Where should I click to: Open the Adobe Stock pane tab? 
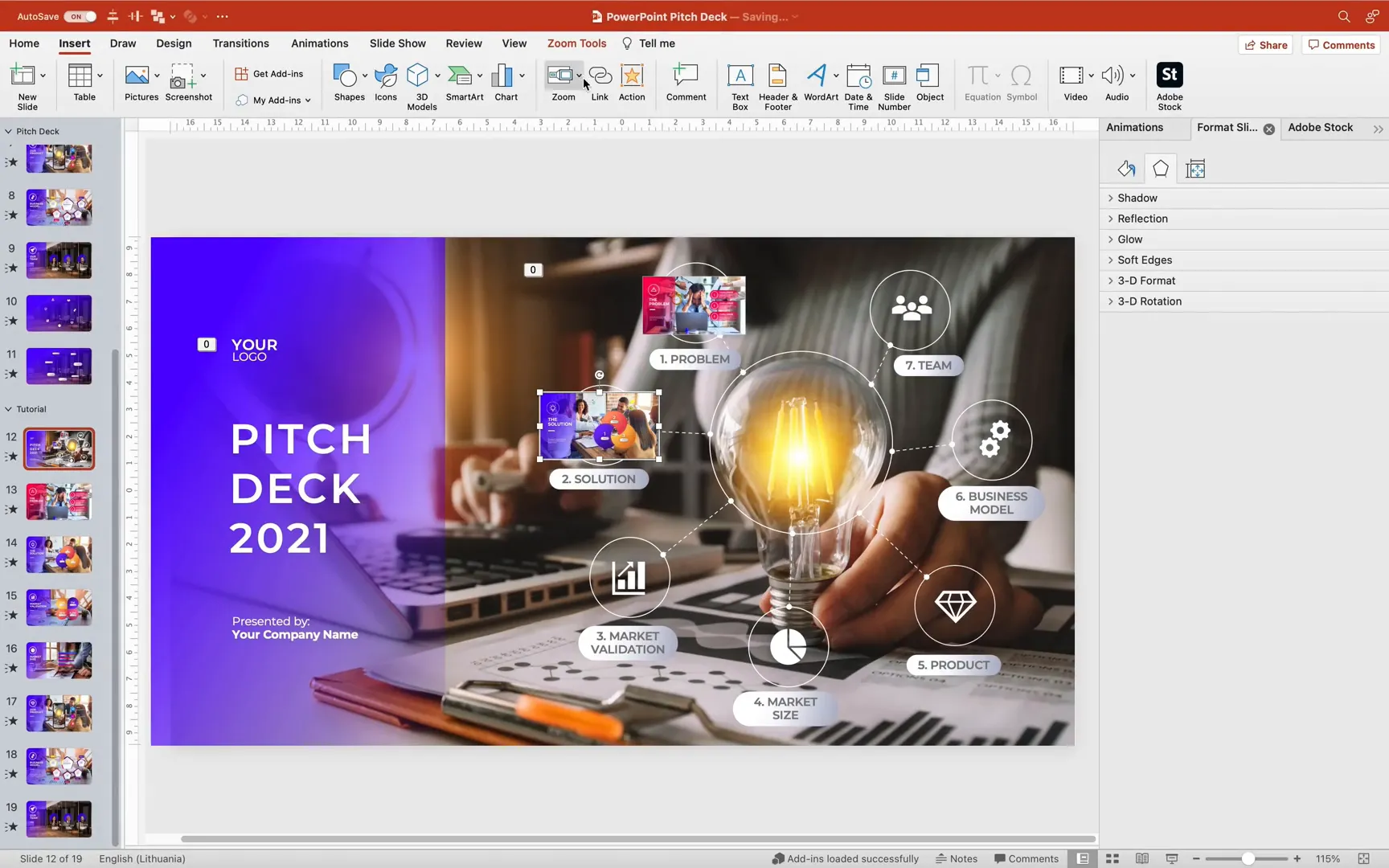1321,127
